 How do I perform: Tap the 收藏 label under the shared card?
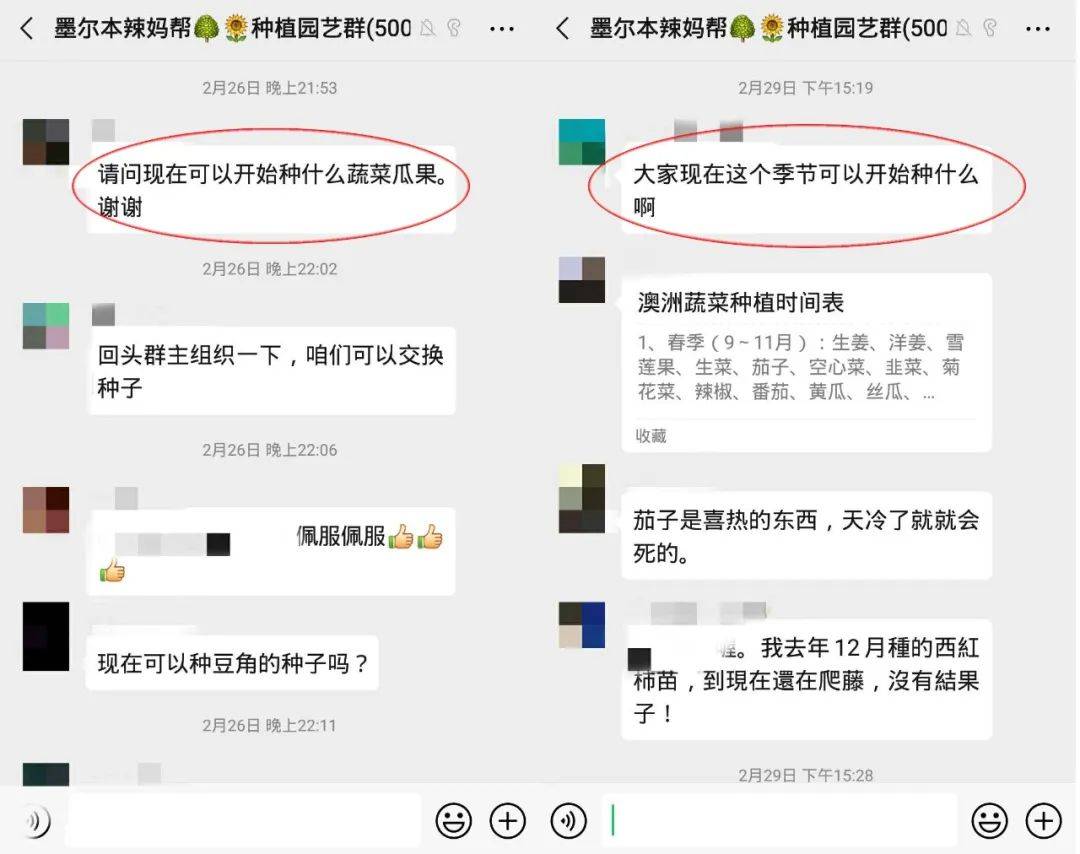pyautogui.click(x=651, y=435)
